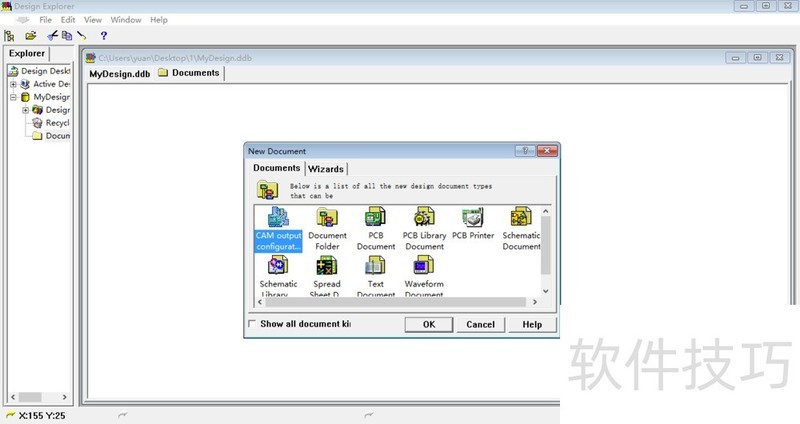
Task: Select the Documents folder tab in MyDesign window
Action: point(189,73)
